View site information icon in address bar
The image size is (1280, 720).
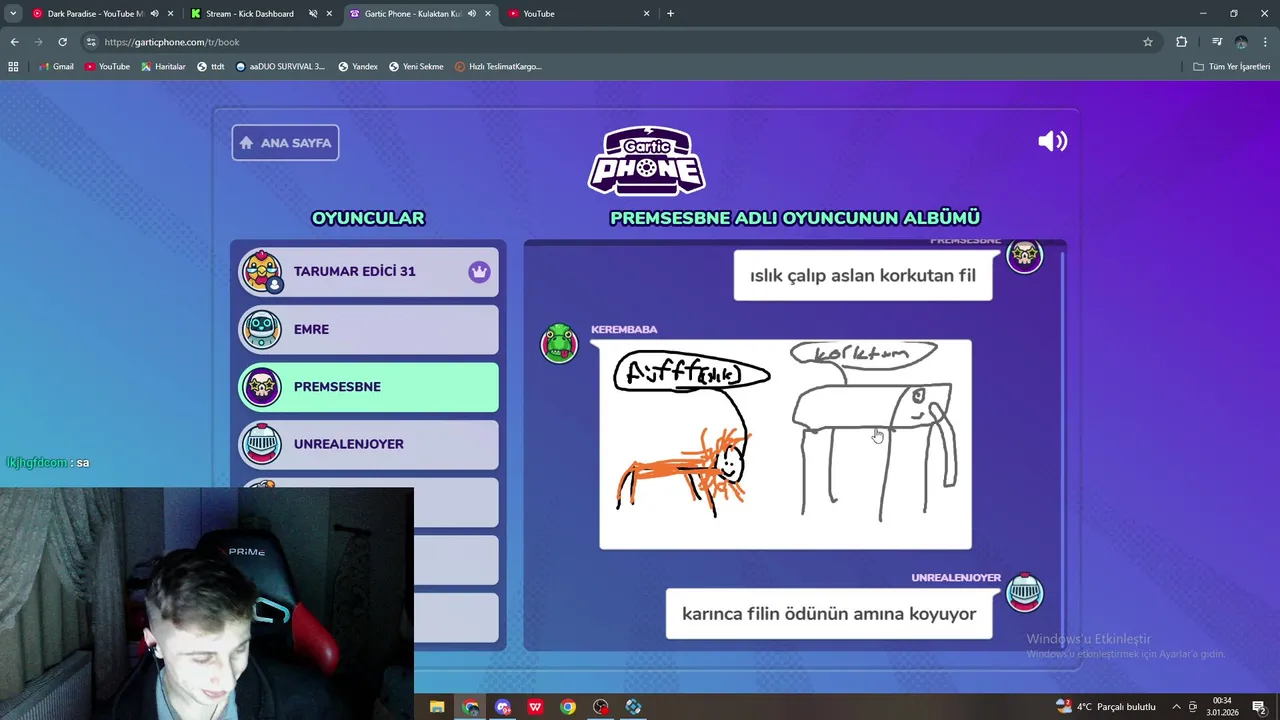pos(91,42)
